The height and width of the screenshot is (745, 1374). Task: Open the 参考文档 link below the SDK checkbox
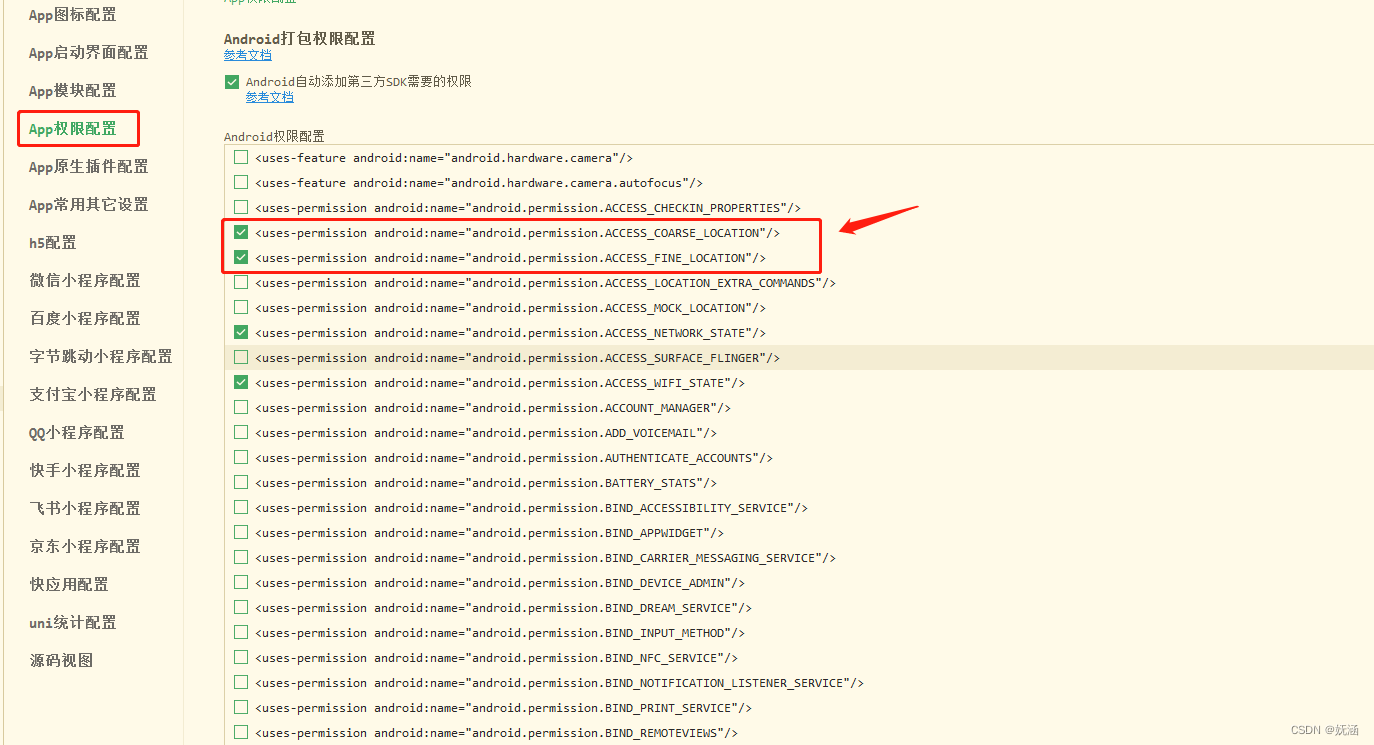pyautogui.click(x=269, y=96)
